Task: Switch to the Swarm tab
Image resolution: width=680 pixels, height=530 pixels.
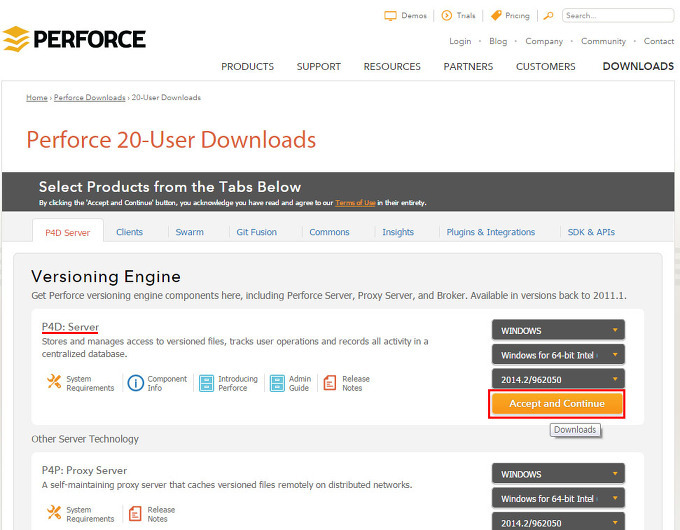Action: click(190, 232)
